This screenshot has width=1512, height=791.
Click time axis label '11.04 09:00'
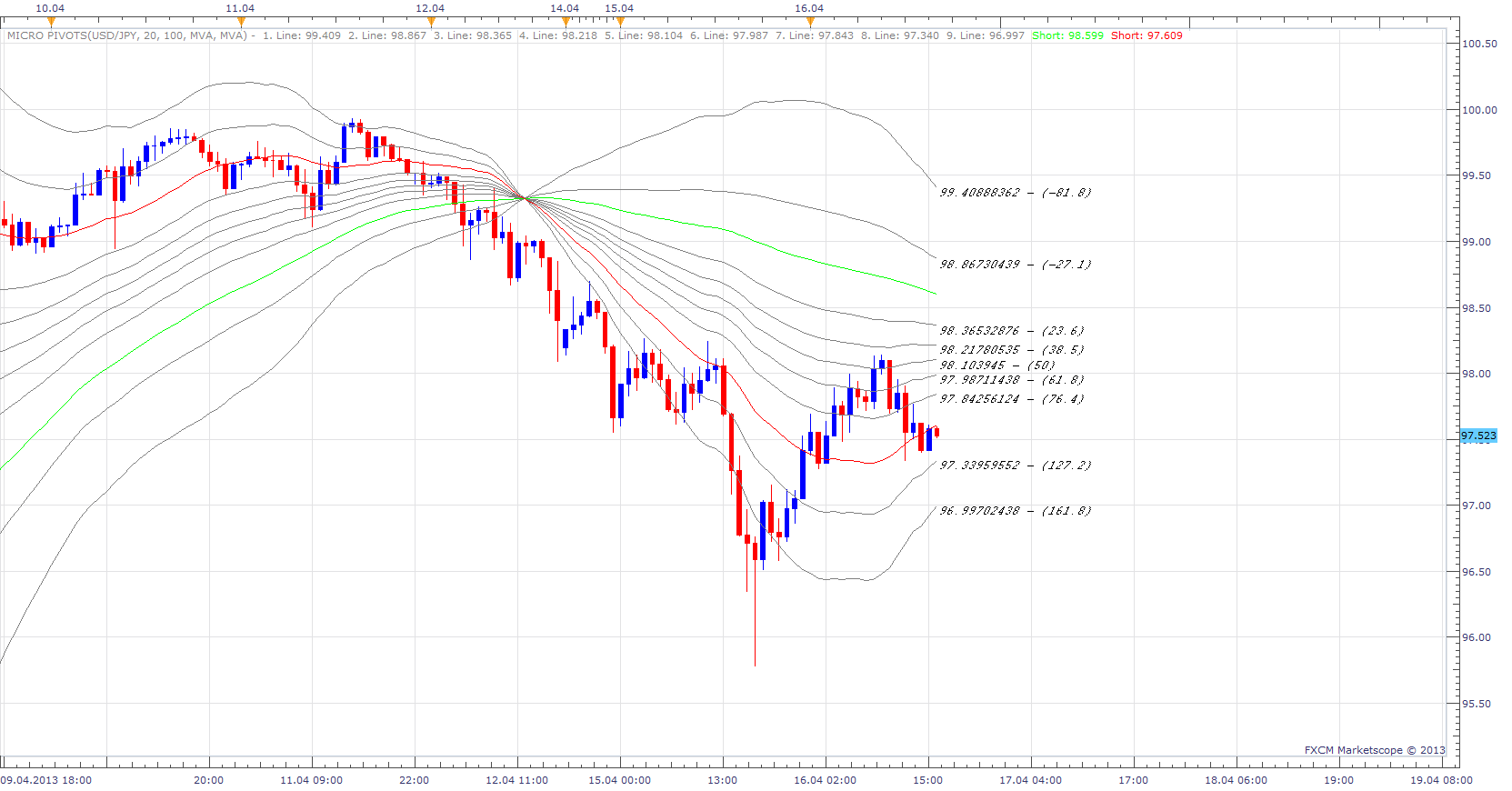point(312,780)
